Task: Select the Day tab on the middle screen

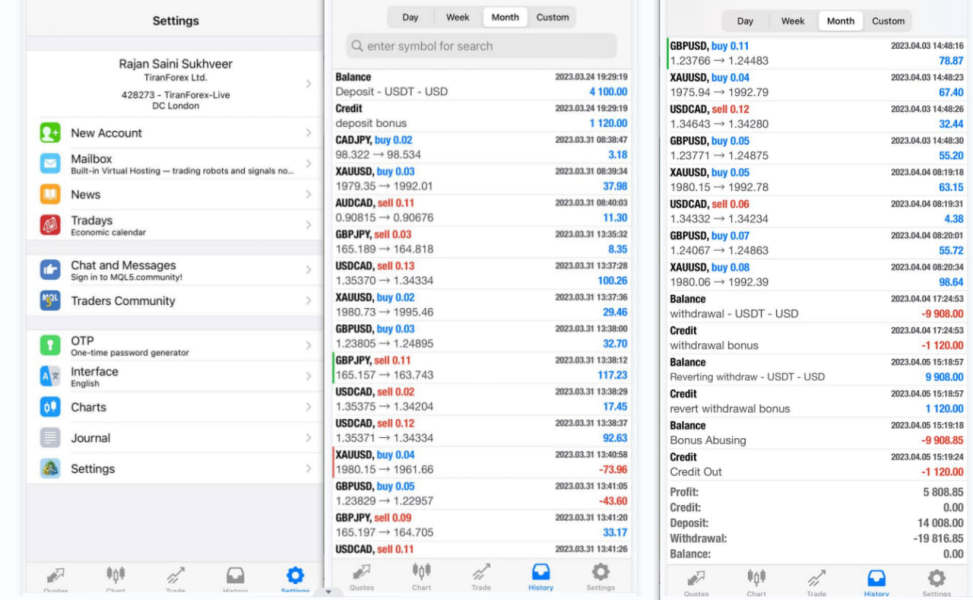Action: pyautogui.click(x=410, y=17)
